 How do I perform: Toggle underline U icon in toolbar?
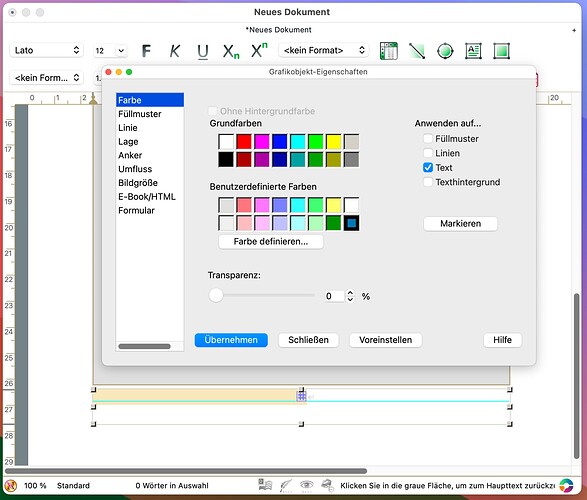pos(203,51)
